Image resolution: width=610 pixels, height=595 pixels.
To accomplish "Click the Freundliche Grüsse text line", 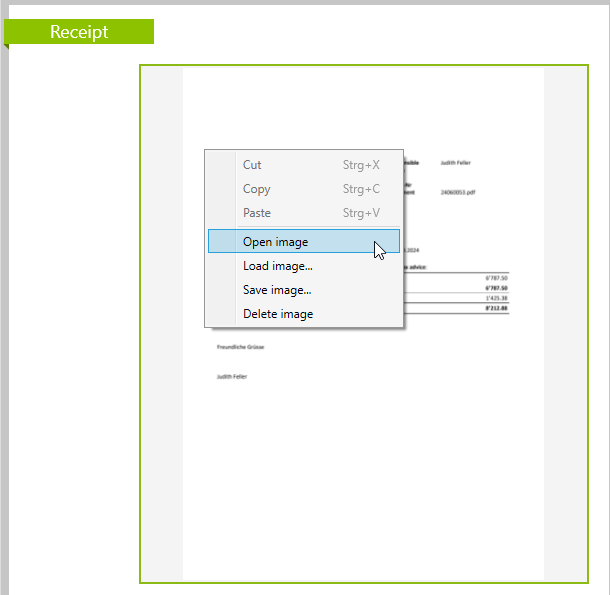I will click(240, 347).
